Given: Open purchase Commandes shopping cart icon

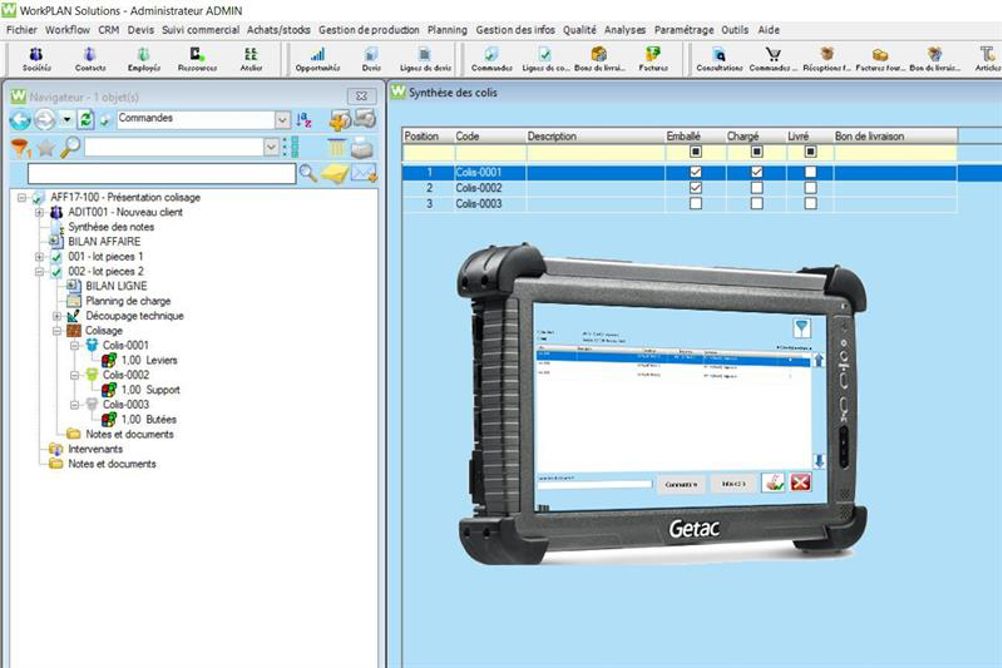Looking at the screenshot, I should coord(773,59).
